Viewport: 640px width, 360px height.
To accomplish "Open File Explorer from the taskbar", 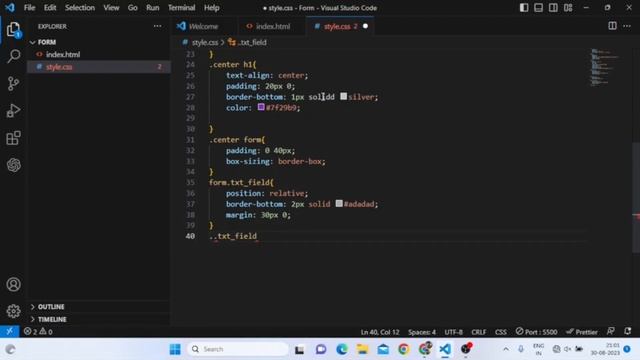I will pos(362,349).
